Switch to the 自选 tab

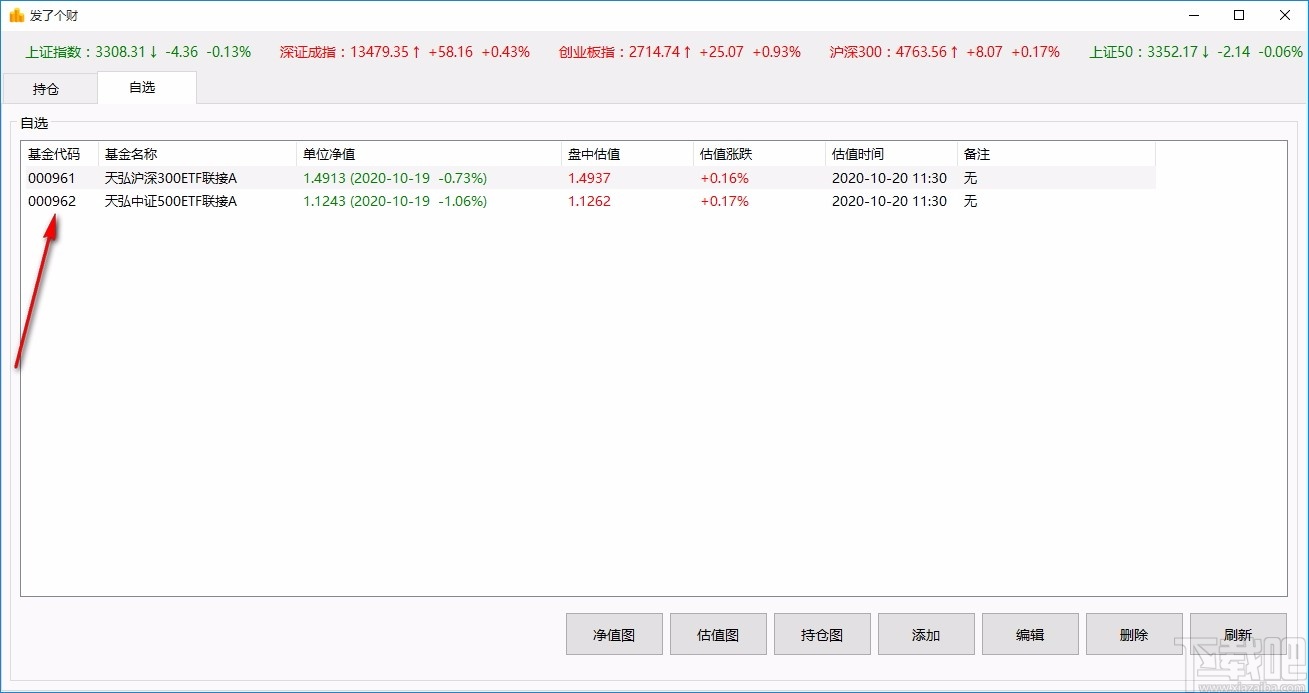146,88
